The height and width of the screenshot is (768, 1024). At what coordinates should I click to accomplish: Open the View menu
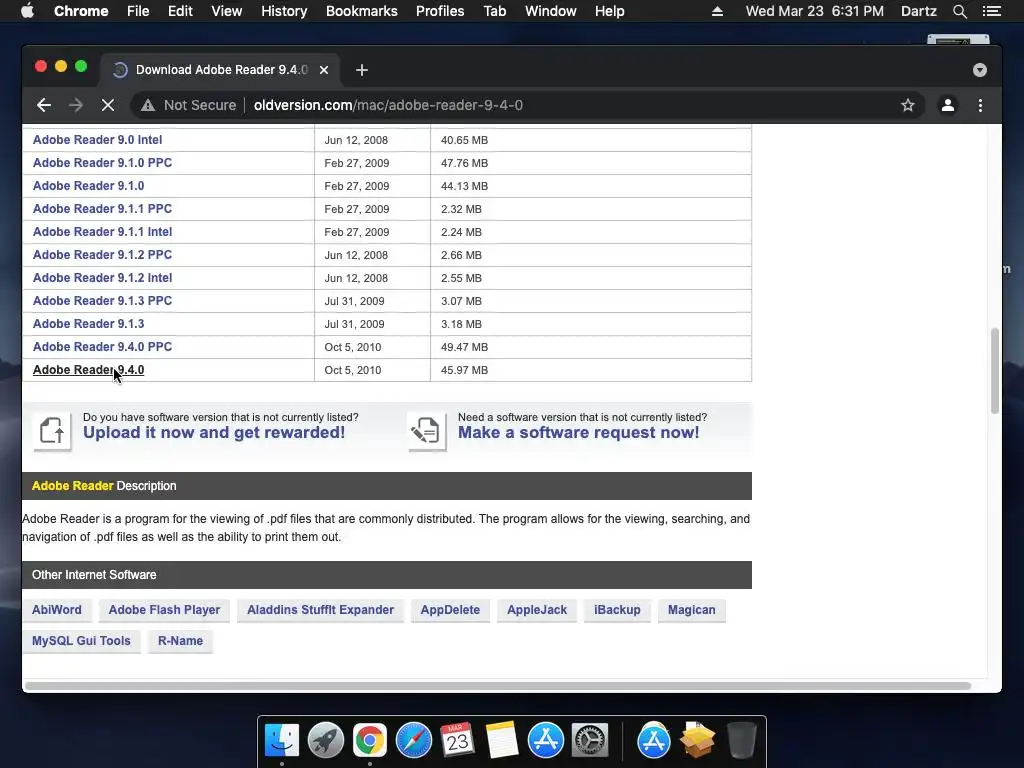(x=227, y=11)
